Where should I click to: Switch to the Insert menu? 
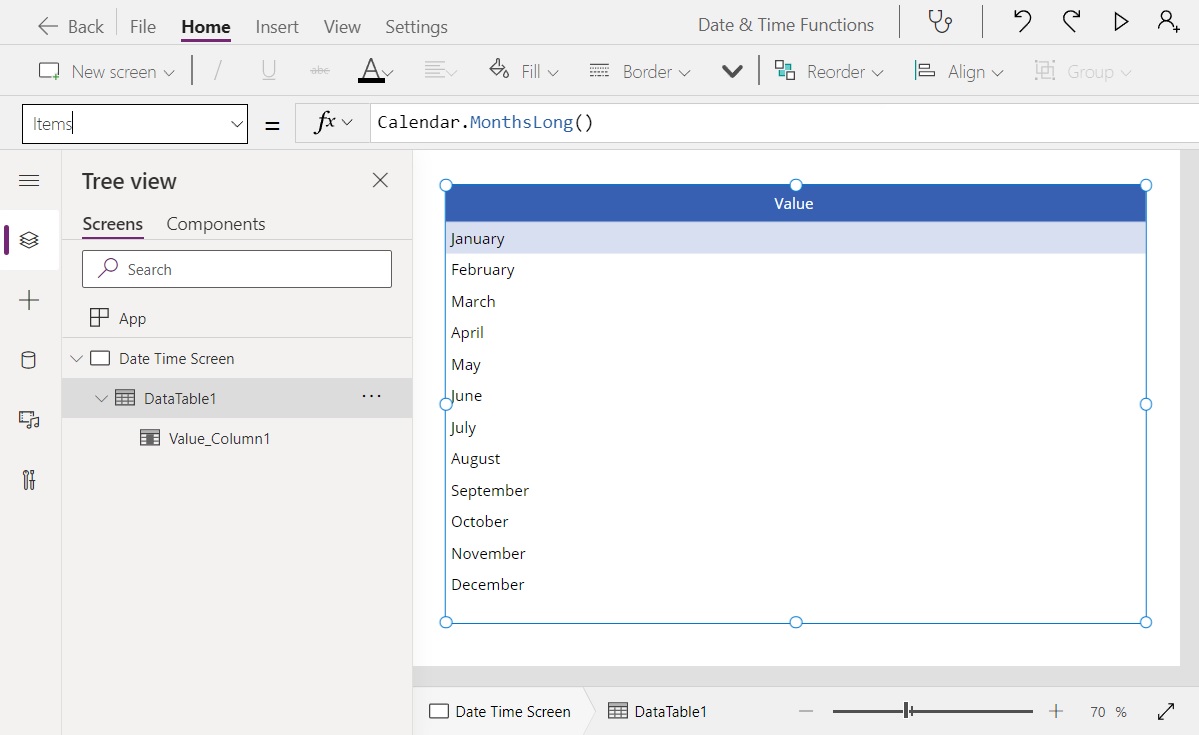coord(276,27)
